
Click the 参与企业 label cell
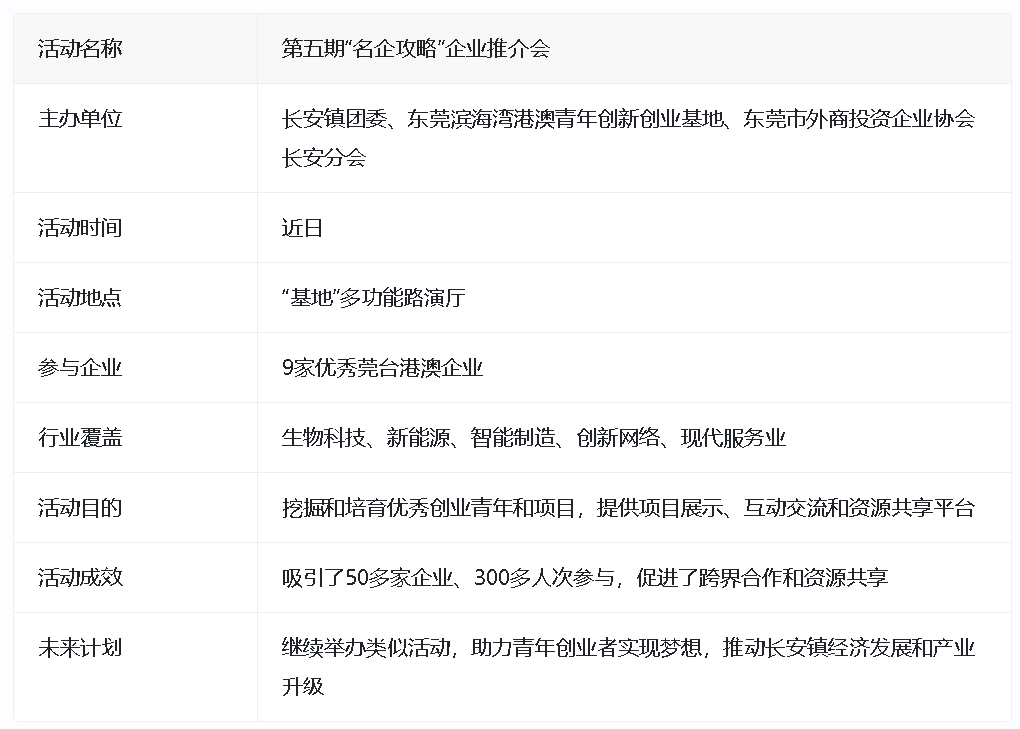click(80, 368)
